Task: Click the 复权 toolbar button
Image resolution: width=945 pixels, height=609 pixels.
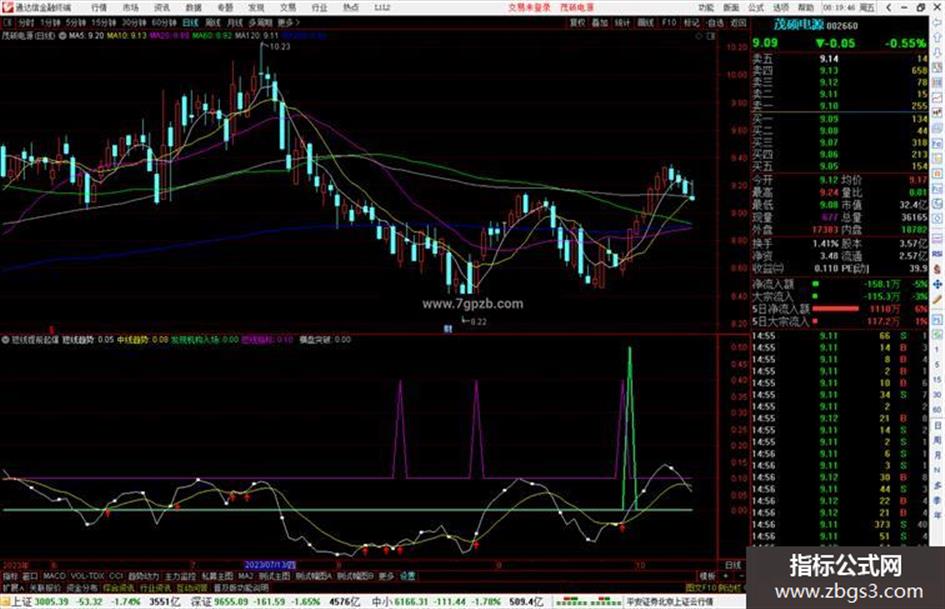Action: [577, 23]
